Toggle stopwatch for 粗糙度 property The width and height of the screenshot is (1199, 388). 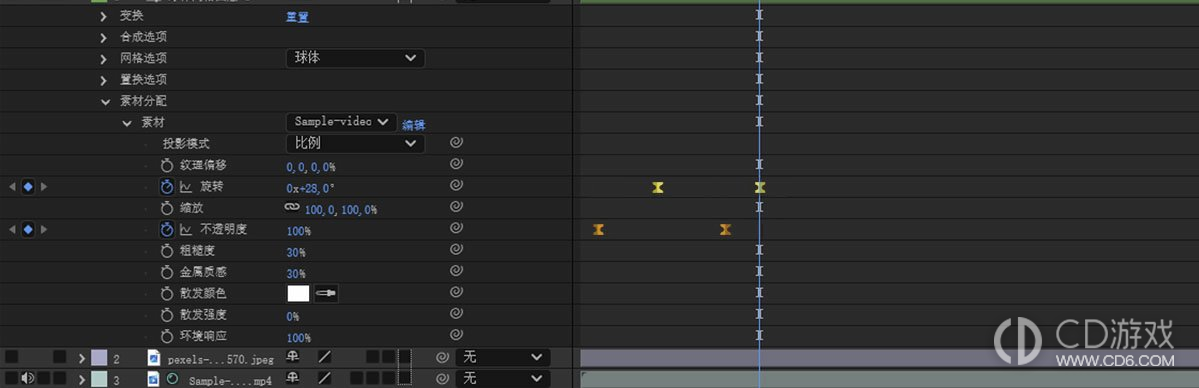click(x=167, y=251)
